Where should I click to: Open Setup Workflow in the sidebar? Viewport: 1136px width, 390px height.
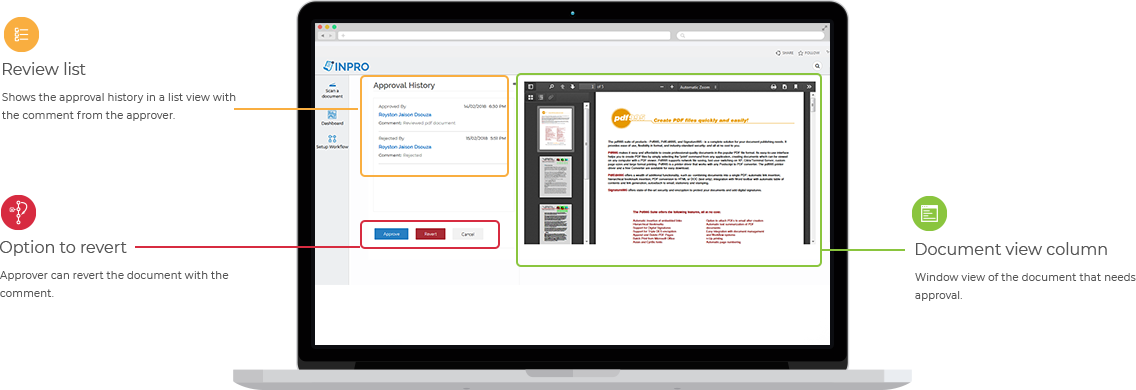pos(332,142)
